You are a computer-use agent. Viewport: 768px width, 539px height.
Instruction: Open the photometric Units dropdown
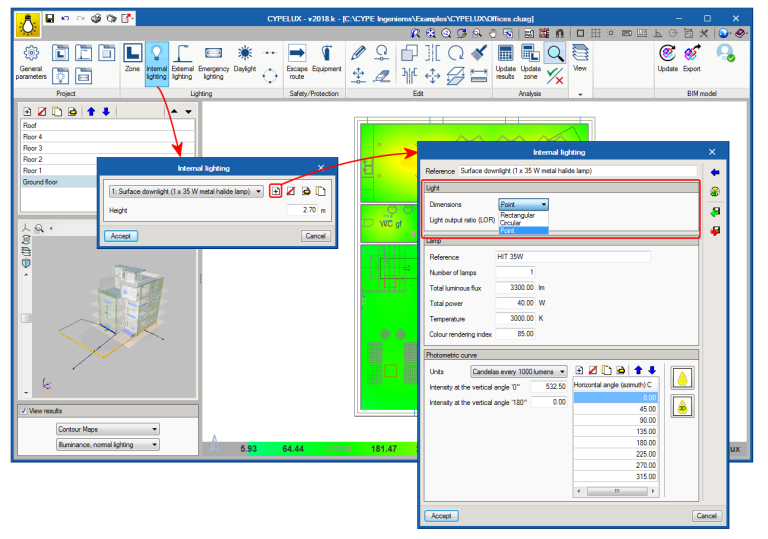[x=519, y=371]
